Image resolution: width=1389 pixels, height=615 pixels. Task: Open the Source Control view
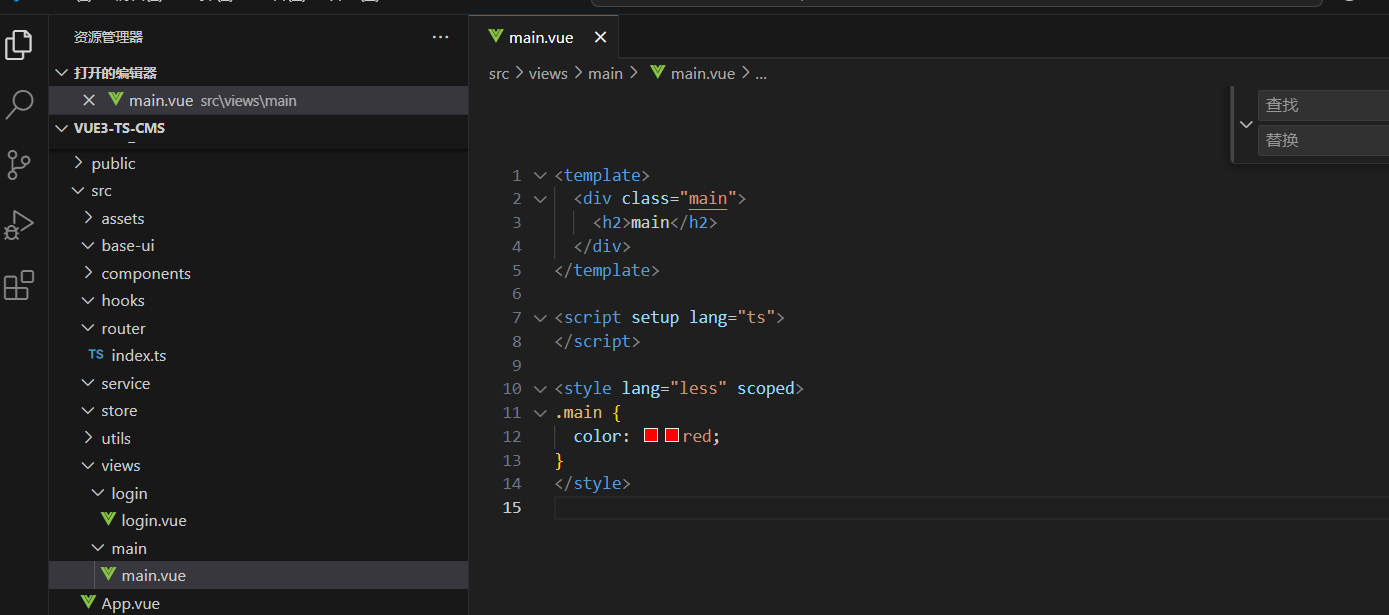click(x=20, y=164)
